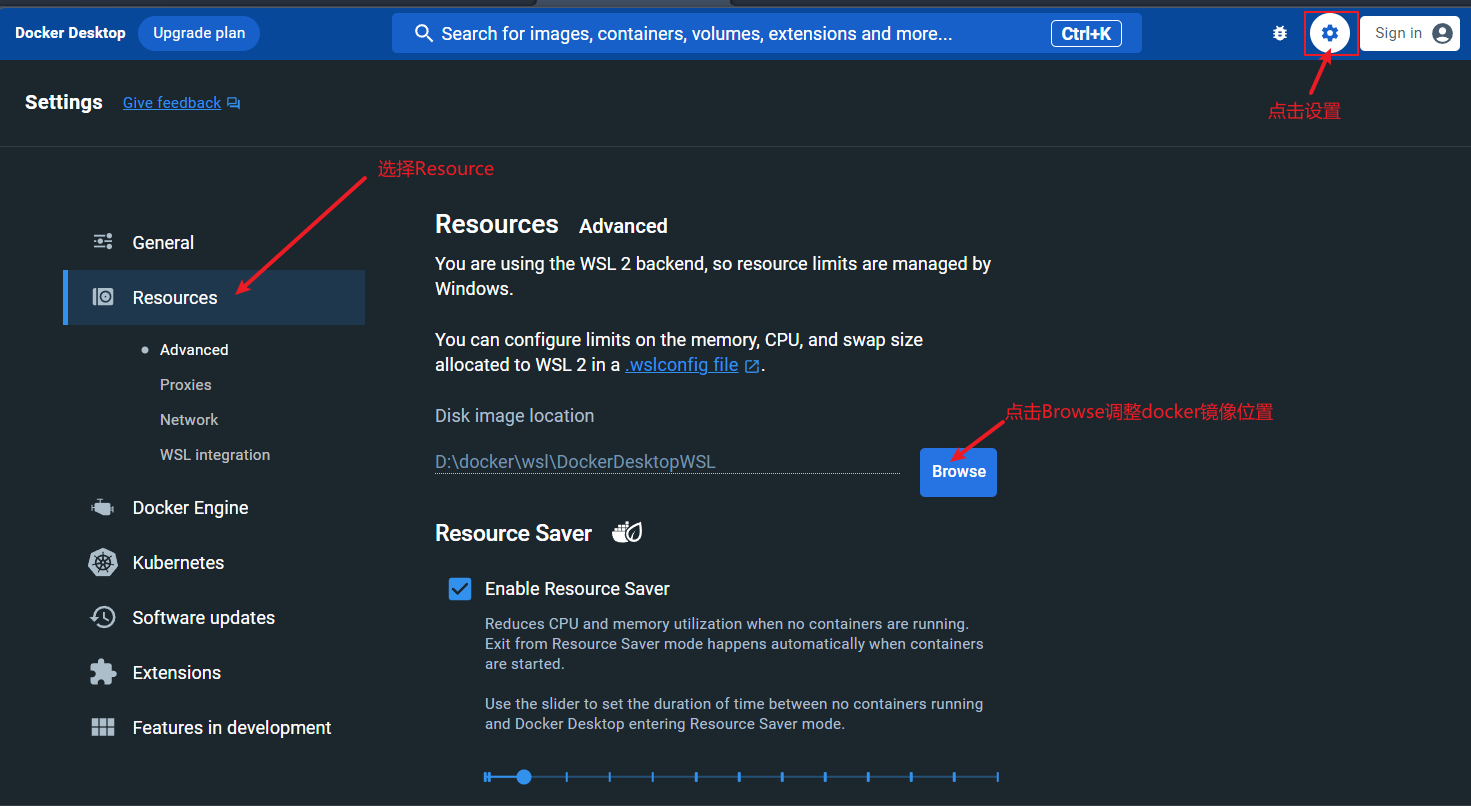The image size is (1471, 806).
Task: Click the Docker Engine whale icon
Action: coord(103,508)
